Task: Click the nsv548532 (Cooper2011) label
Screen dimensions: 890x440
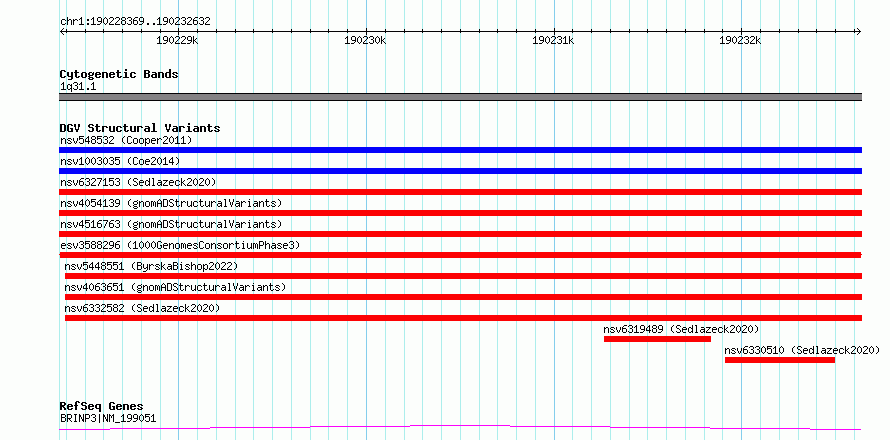Action: [126, 140]
